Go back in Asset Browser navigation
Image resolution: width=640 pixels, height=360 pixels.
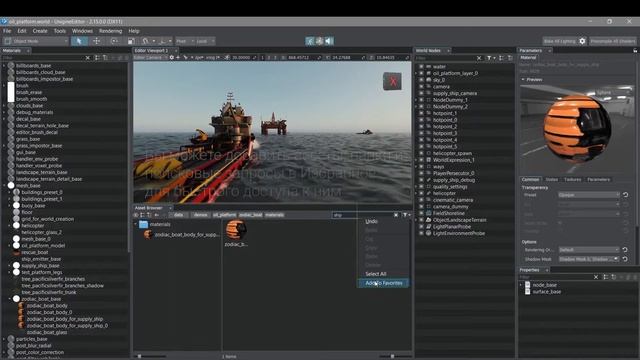tap(157, 215)
